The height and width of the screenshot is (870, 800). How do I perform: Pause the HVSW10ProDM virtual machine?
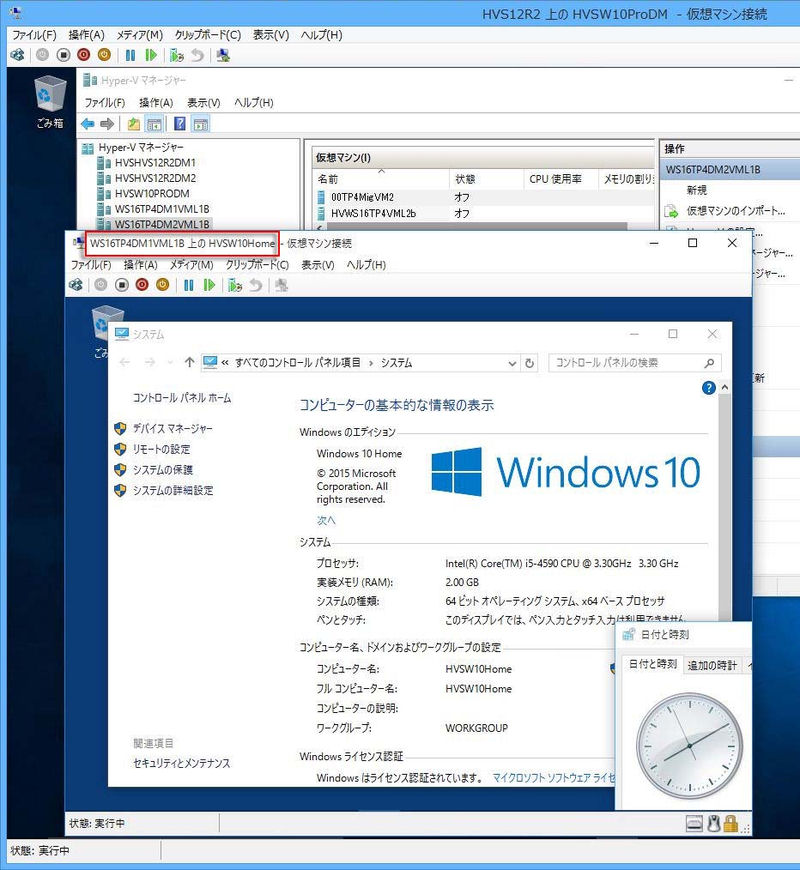(x=130, y=55)
